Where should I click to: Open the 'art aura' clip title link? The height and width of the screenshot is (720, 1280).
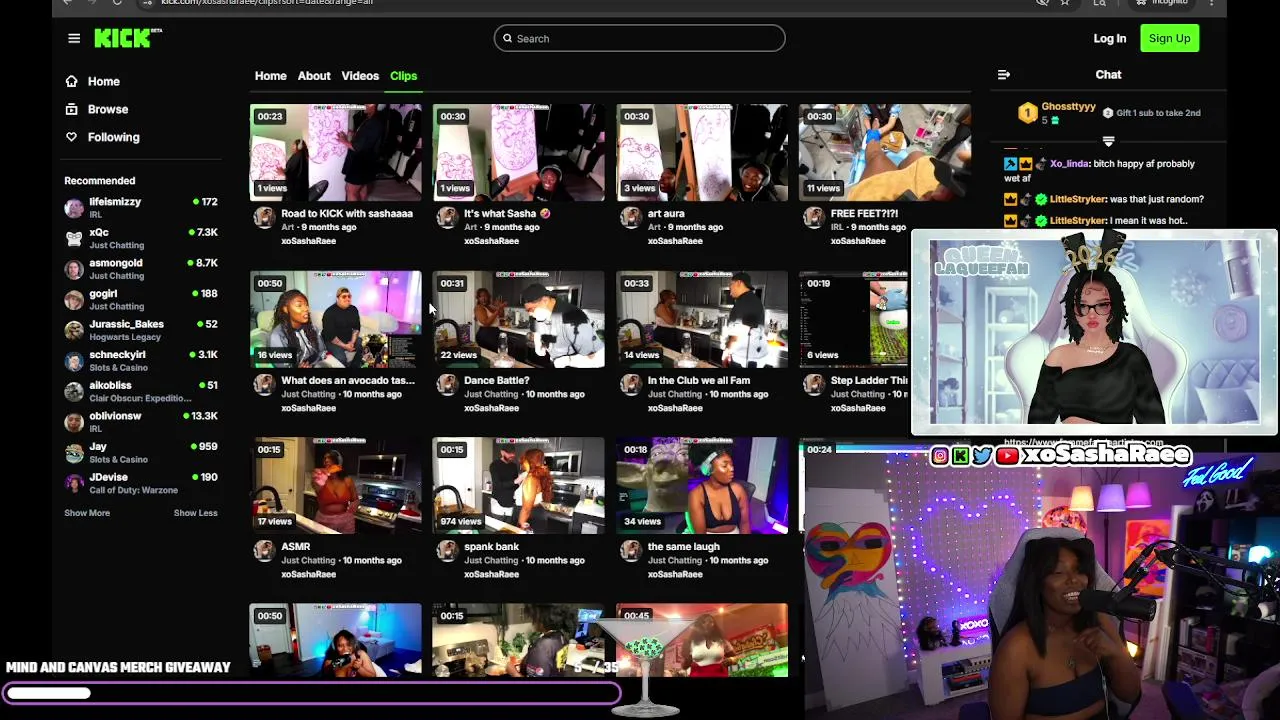coord(666,214)
